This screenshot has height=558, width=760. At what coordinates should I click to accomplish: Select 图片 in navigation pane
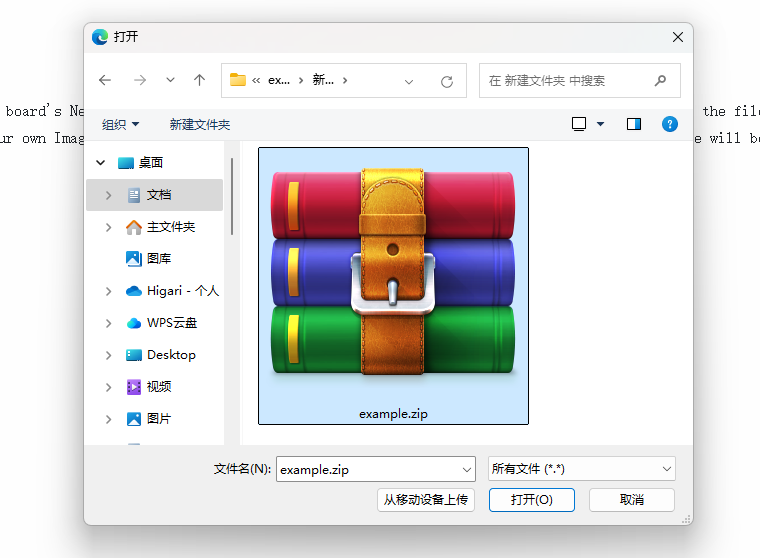pos(158,419)
